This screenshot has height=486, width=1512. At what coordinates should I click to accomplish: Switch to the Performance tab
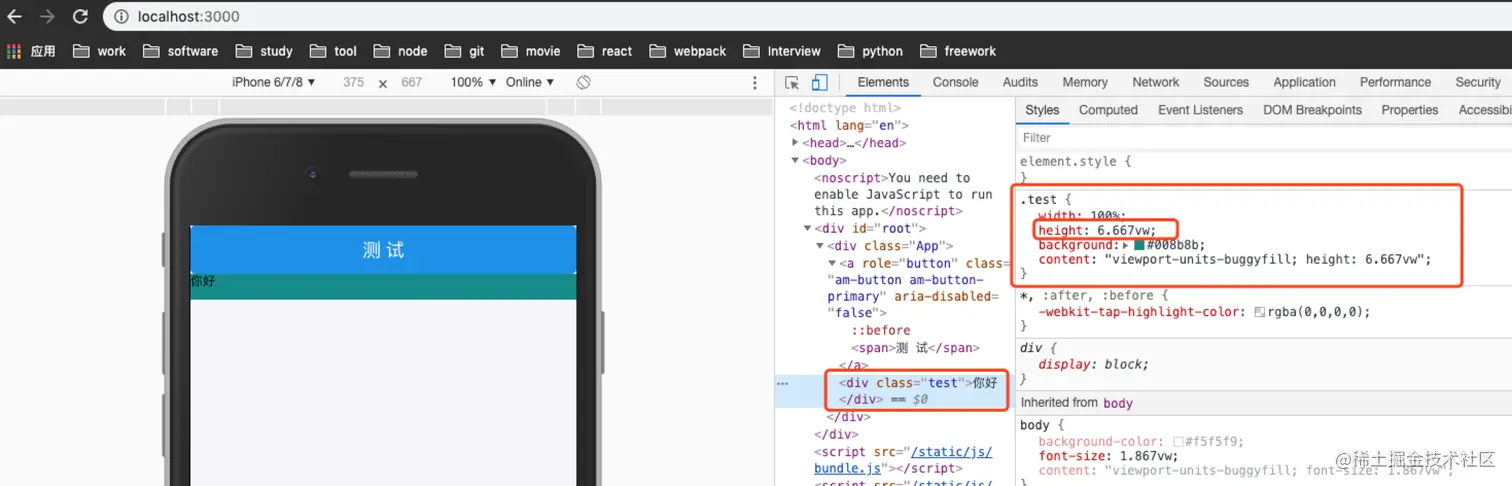(1395, 82)
